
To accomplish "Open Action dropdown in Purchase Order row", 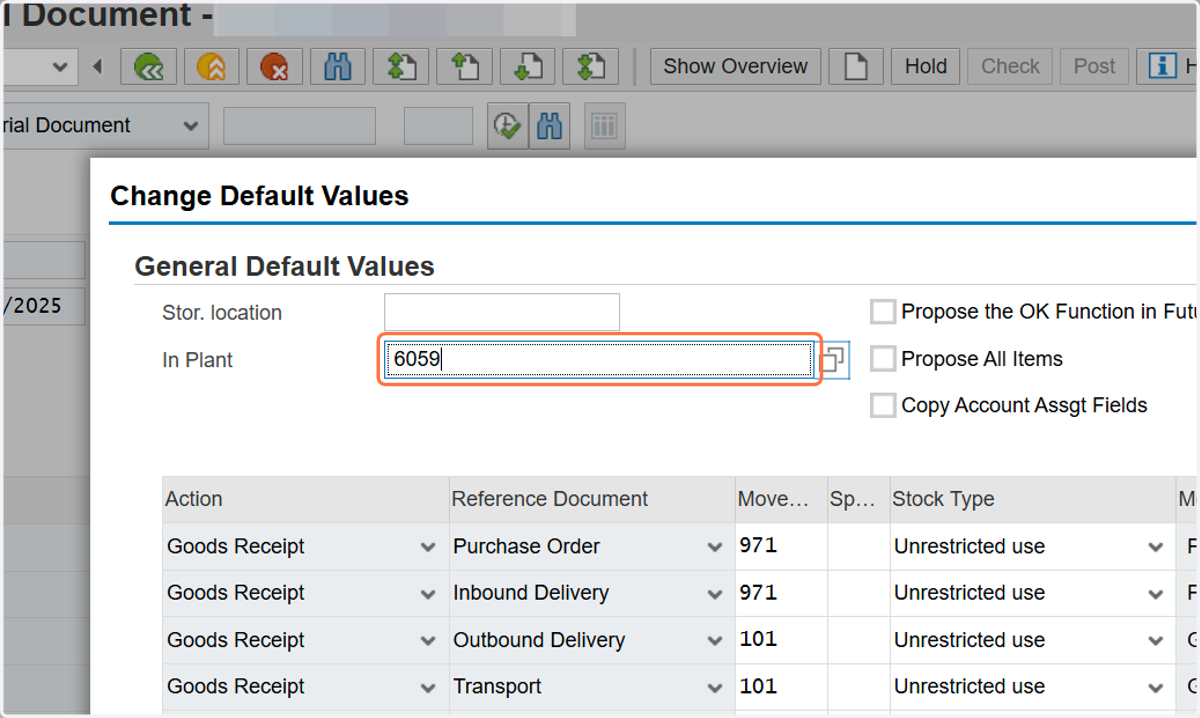I will coord(428,547).
